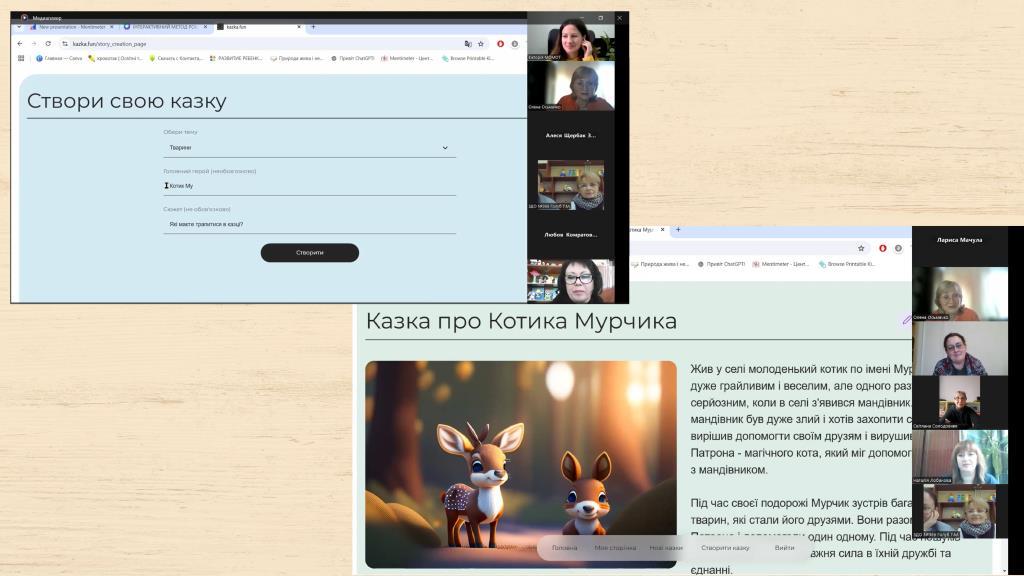Image resolution: width=1024 pixels, height=576 pixels.
Task: Open the profile avatar in the top browser toolbar
Action: [515, 44]
